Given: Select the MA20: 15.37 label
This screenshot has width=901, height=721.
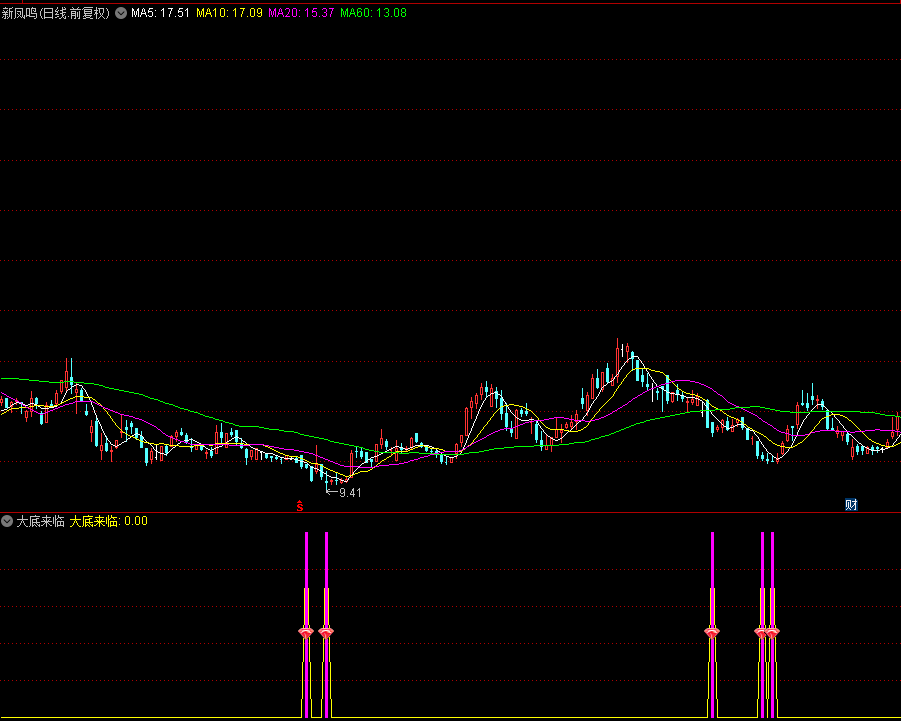Looking at the screenshot, I should click(x=301, y=13).
